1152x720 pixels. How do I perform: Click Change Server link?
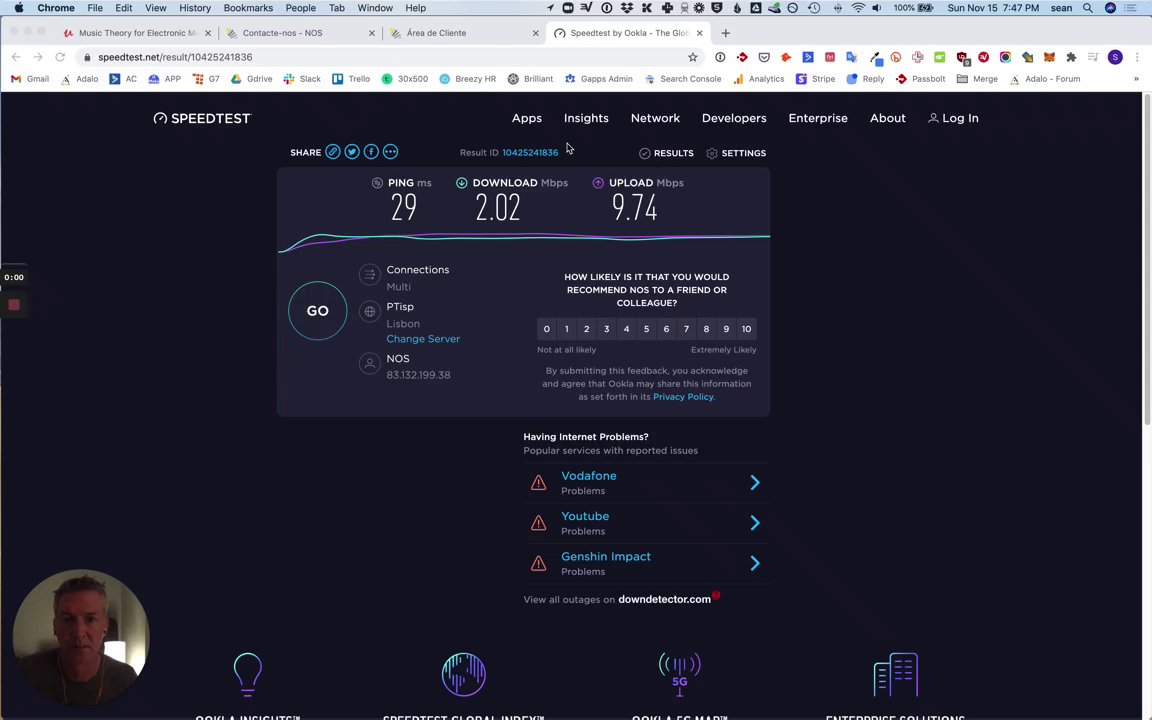pos(423,339)
